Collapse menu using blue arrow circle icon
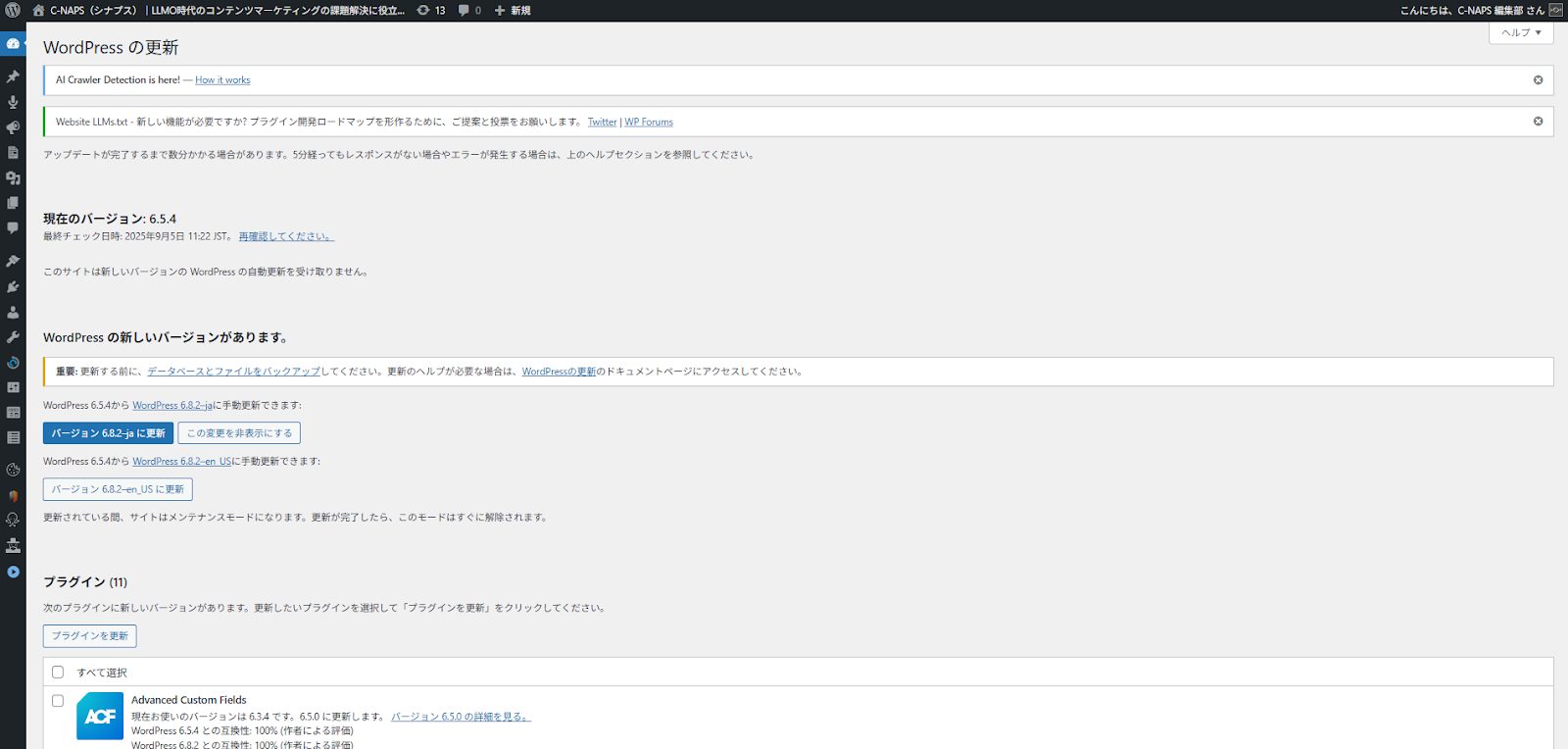The height and width of the screenshot is (749, 1568). point(13,572)
